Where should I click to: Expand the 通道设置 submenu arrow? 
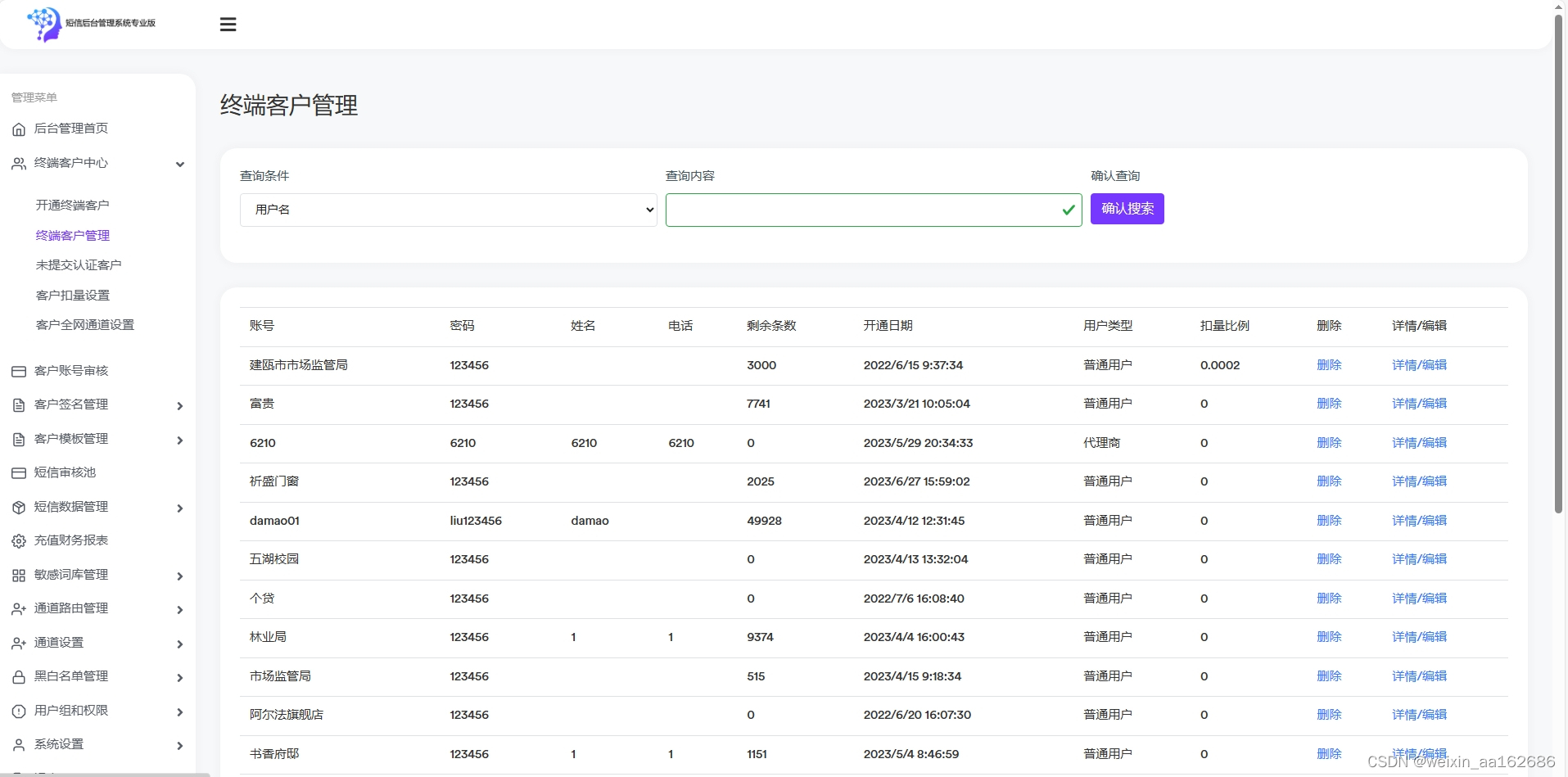click(180, 644)
